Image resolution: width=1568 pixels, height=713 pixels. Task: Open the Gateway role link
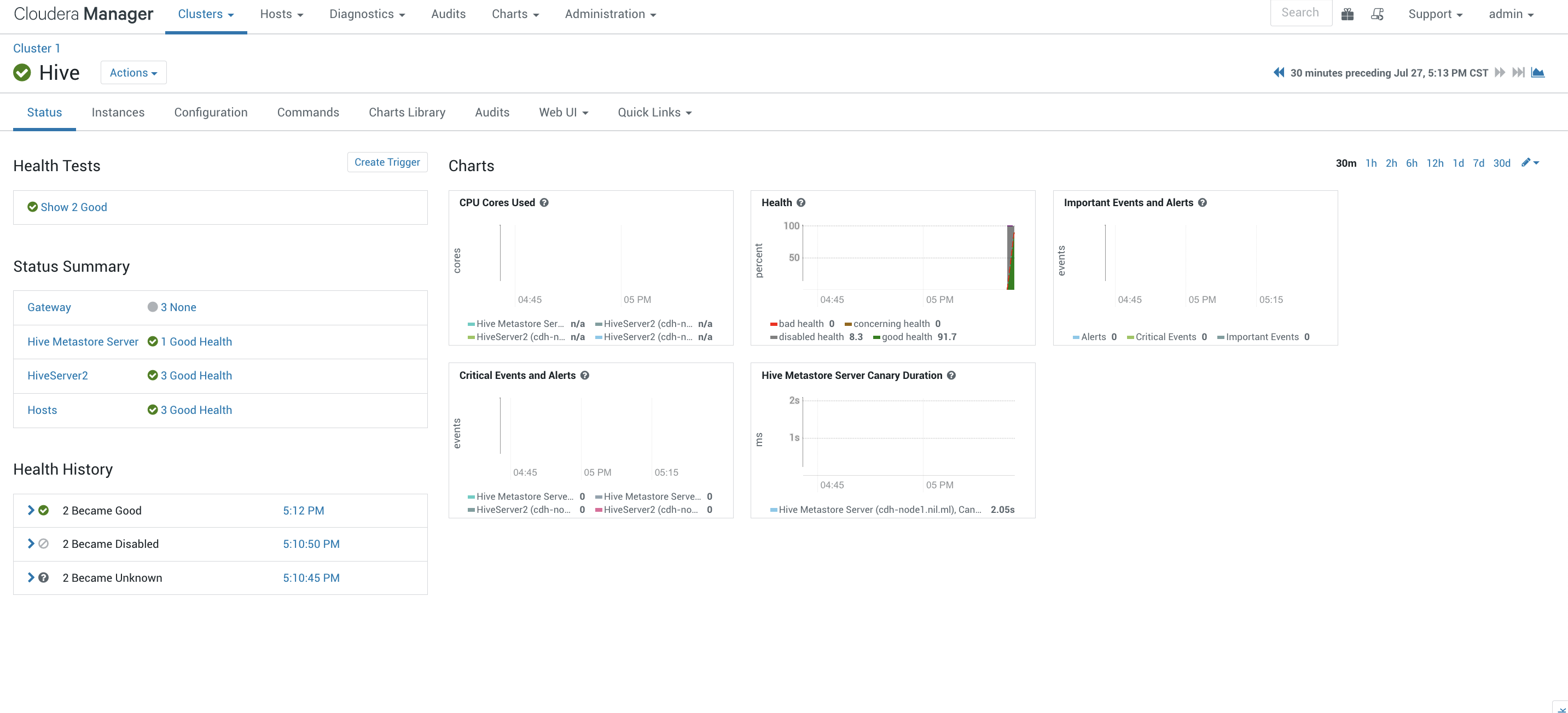49,307
